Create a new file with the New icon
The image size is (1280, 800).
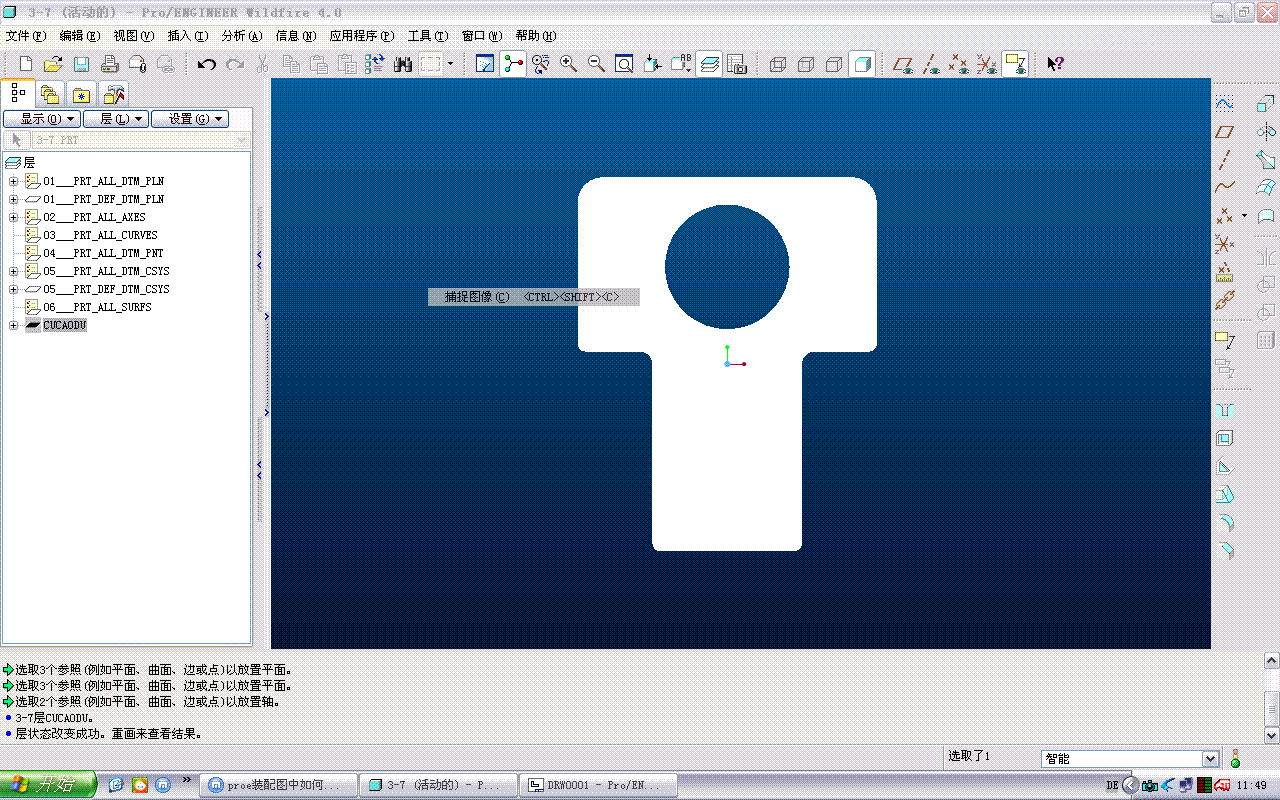coord(26,64)
